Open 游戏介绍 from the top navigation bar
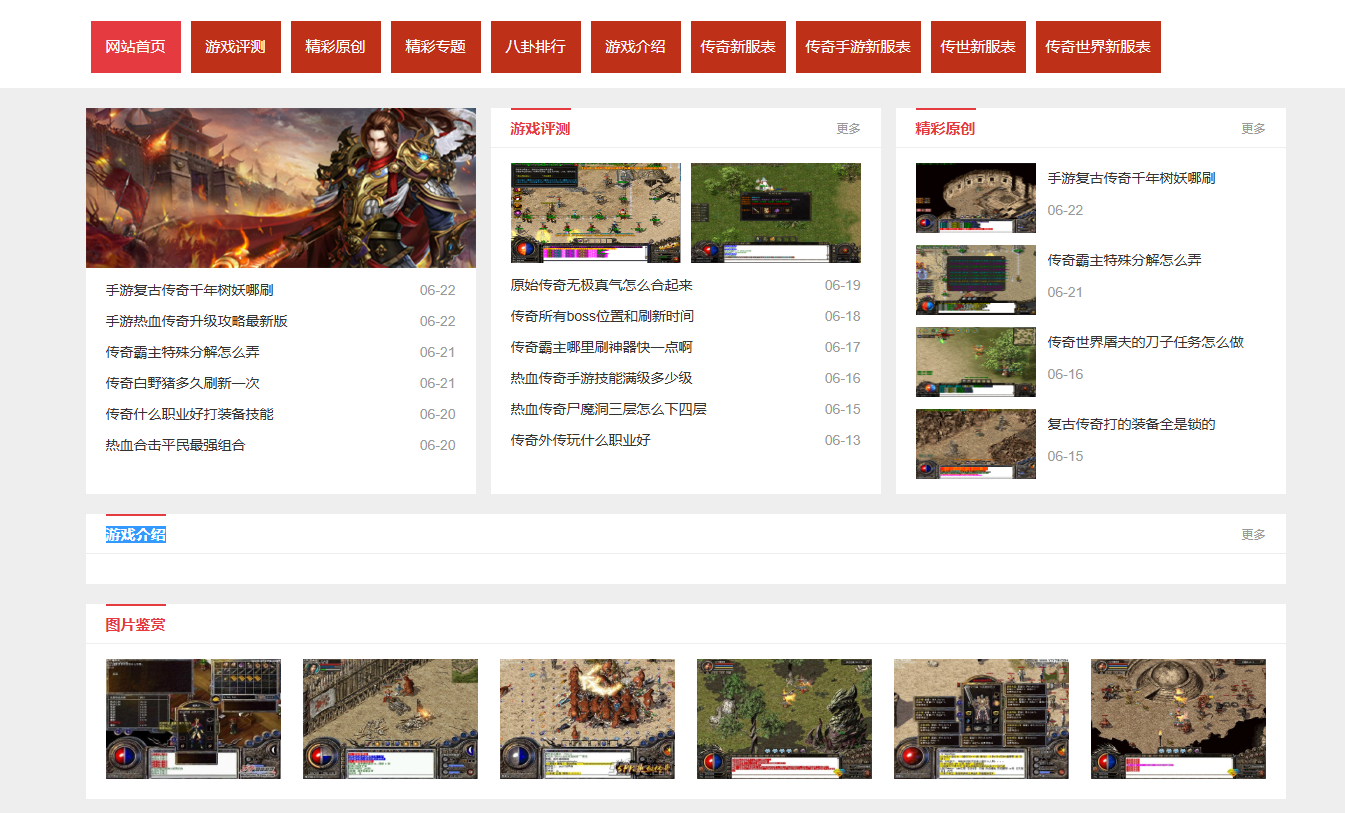Viewport: 1345px width, 813px height. pos(636,47)
